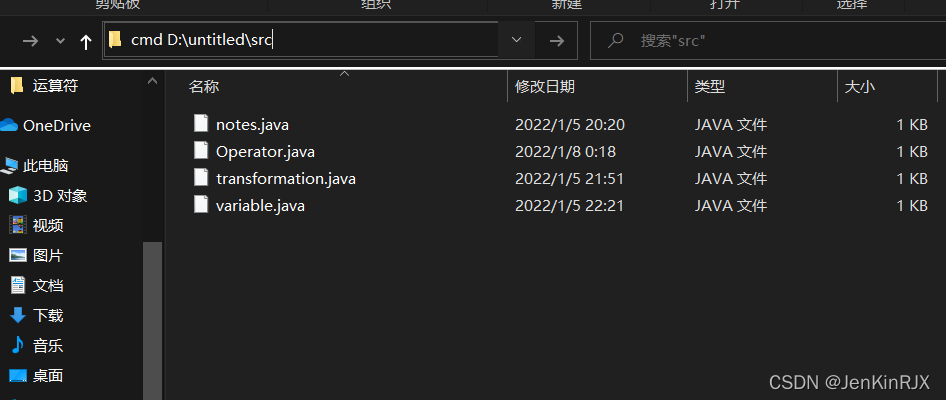This screenshot has width=946, height=400.
Task: Open the 3D 对象 folder
Action: (x=48, y=195)
